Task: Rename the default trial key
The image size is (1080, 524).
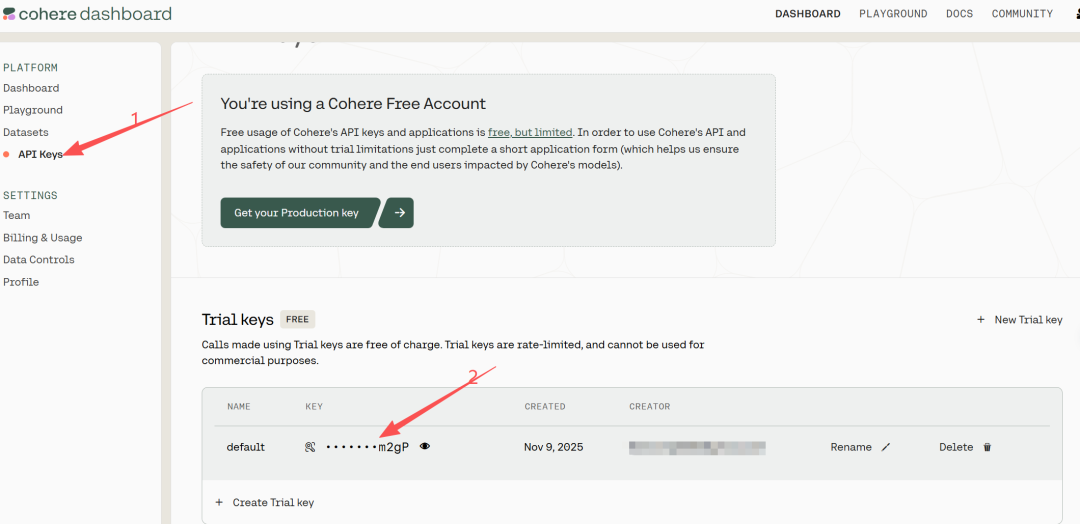Action: pyautogui.click(x=851, y=447)
